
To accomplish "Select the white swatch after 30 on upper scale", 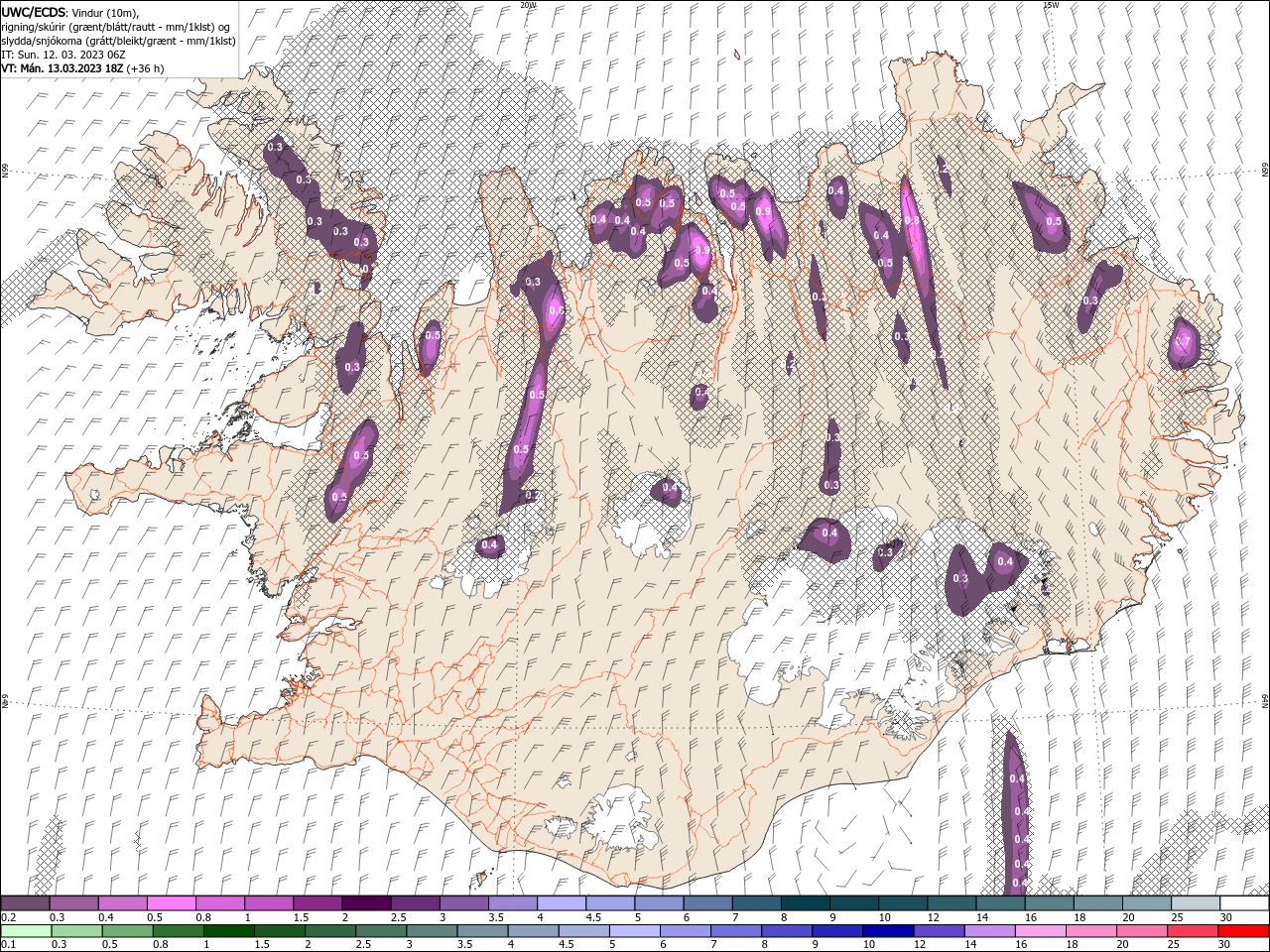I will pos(1243,902).
